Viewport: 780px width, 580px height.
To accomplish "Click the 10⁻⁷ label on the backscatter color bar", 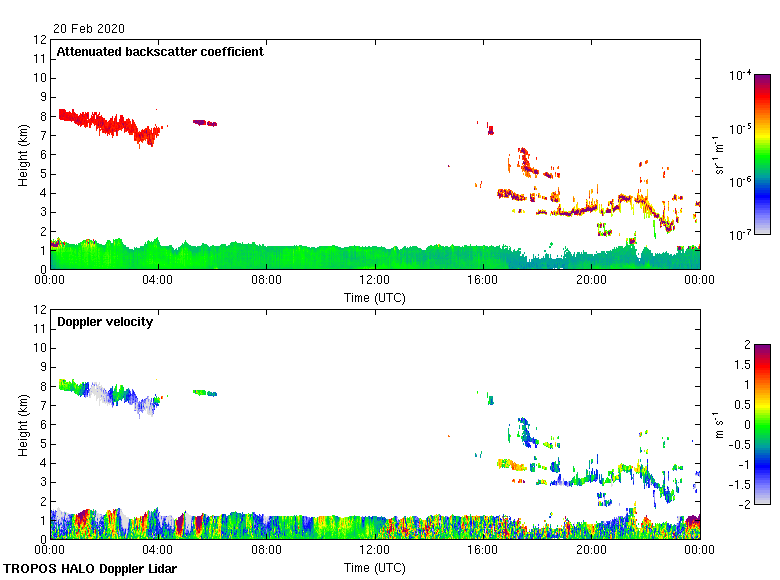I will pos(741,234).
